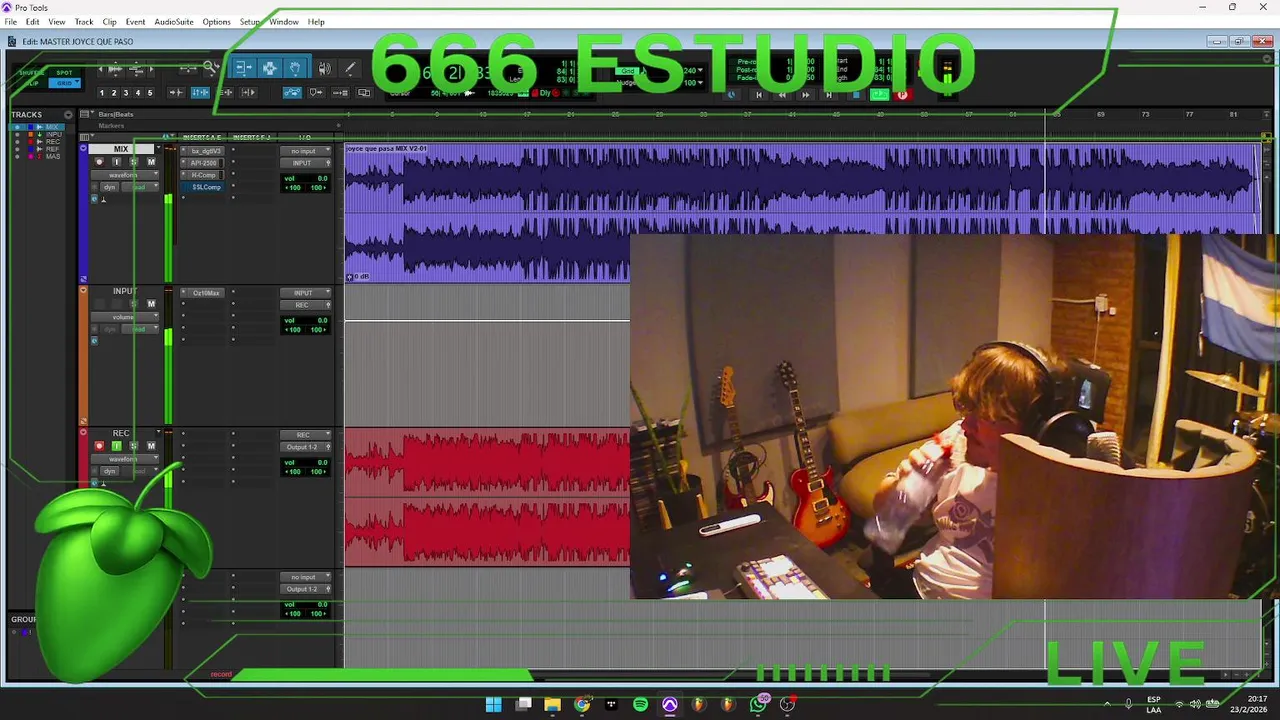Viewport: 1280px width, 720px height.
Task: Open File Explorer from the taskbar
Action: point(553,704)
